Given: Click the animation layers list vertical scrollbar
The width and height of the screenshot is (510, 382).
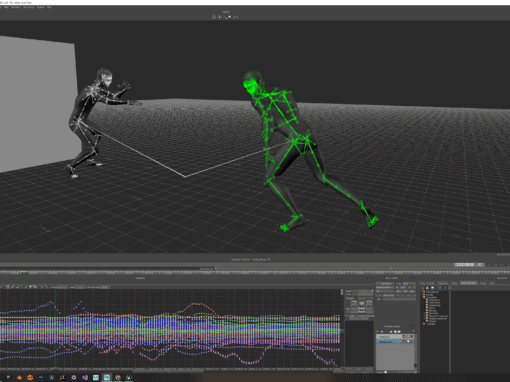Looking at the screenshot, I should pos(415,352).
